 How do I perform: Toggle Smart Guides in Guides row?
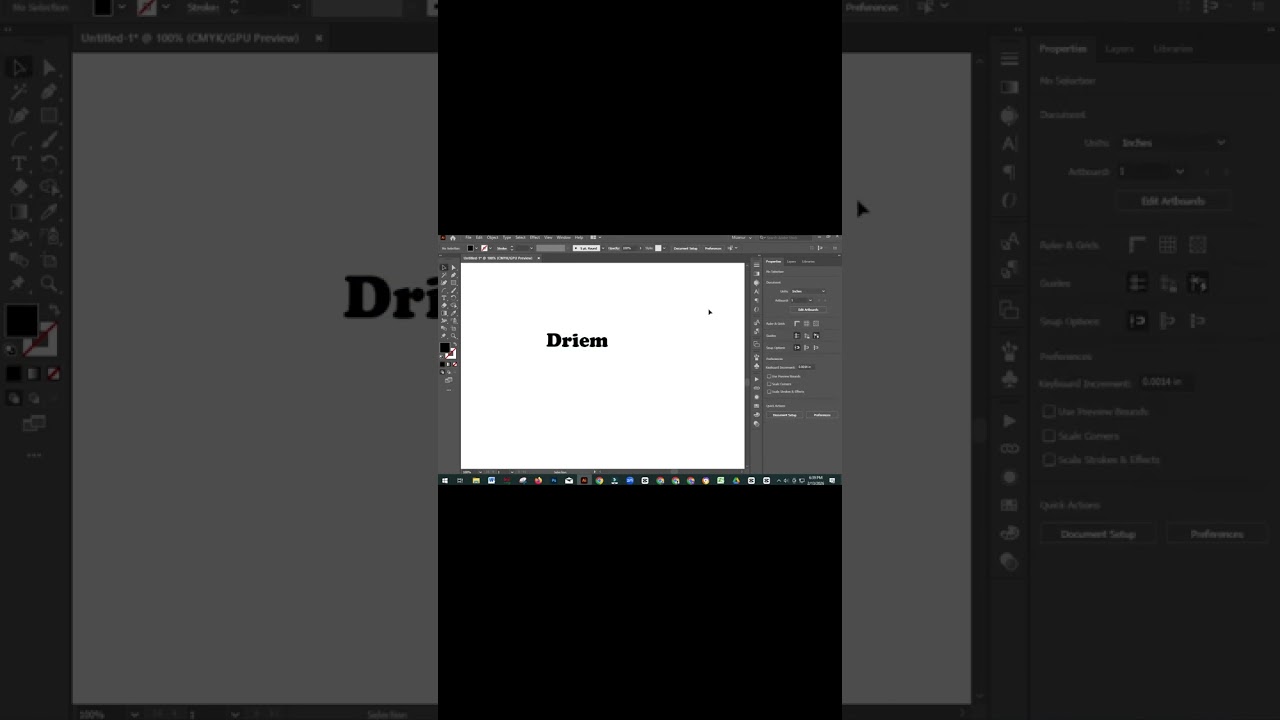pyautogui.click(x=816, y=336)
